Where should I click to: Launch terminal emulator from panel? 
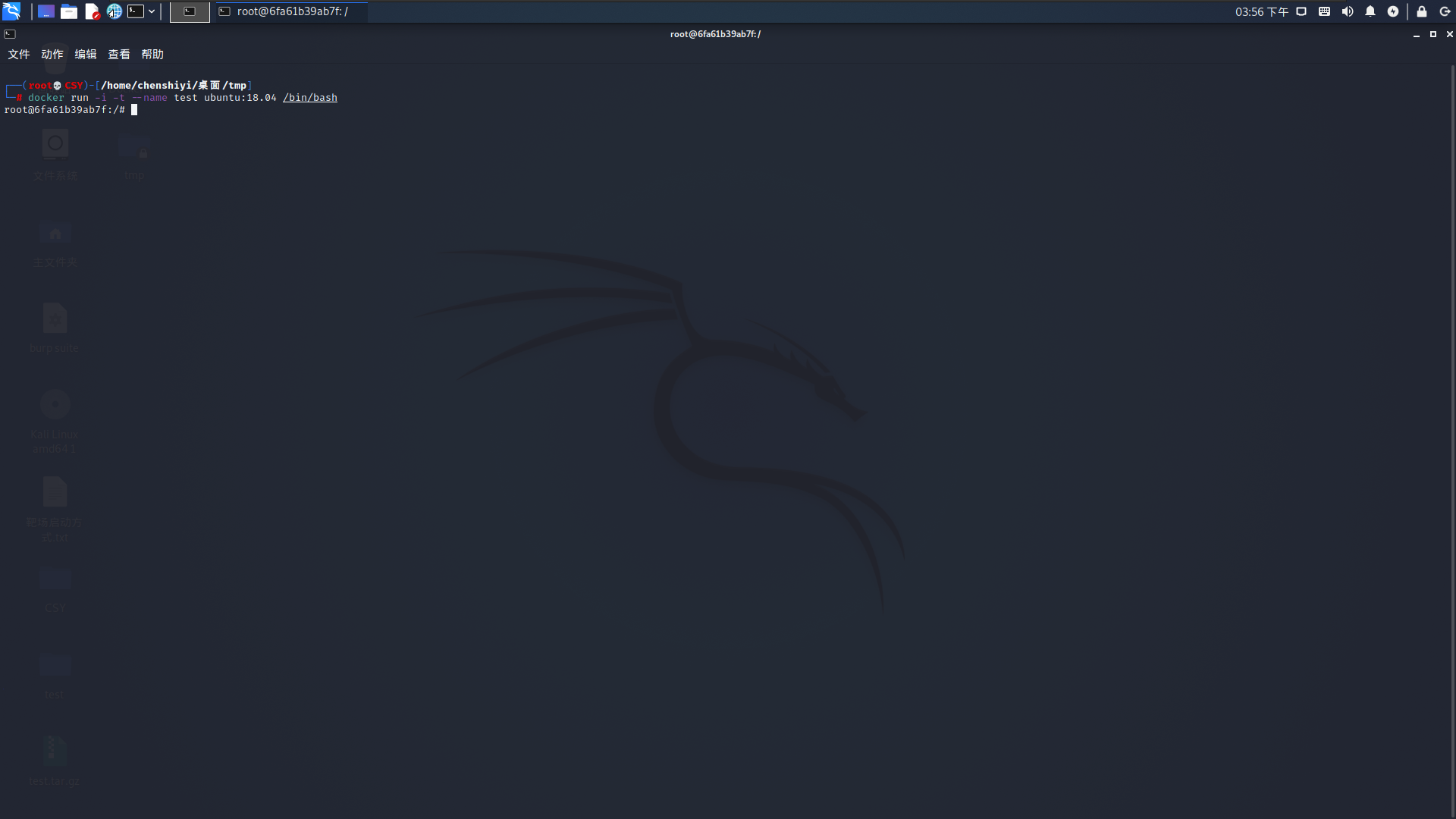click(x=136, y=11)
